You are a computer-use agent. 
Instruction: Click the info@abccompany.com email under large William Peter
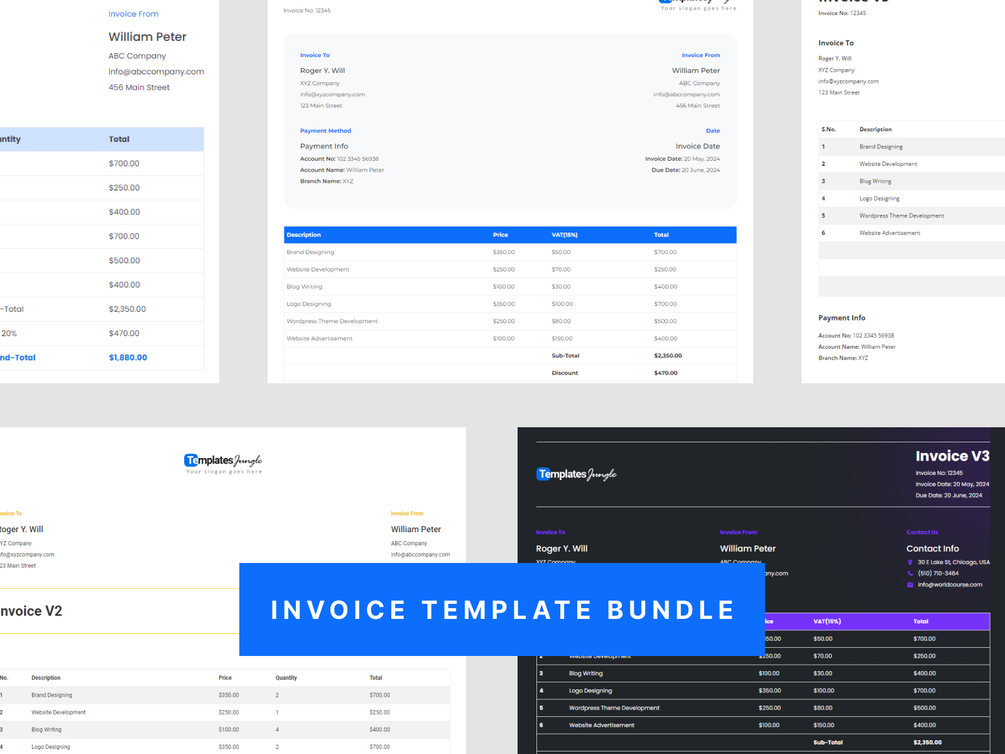pos(156,72)
